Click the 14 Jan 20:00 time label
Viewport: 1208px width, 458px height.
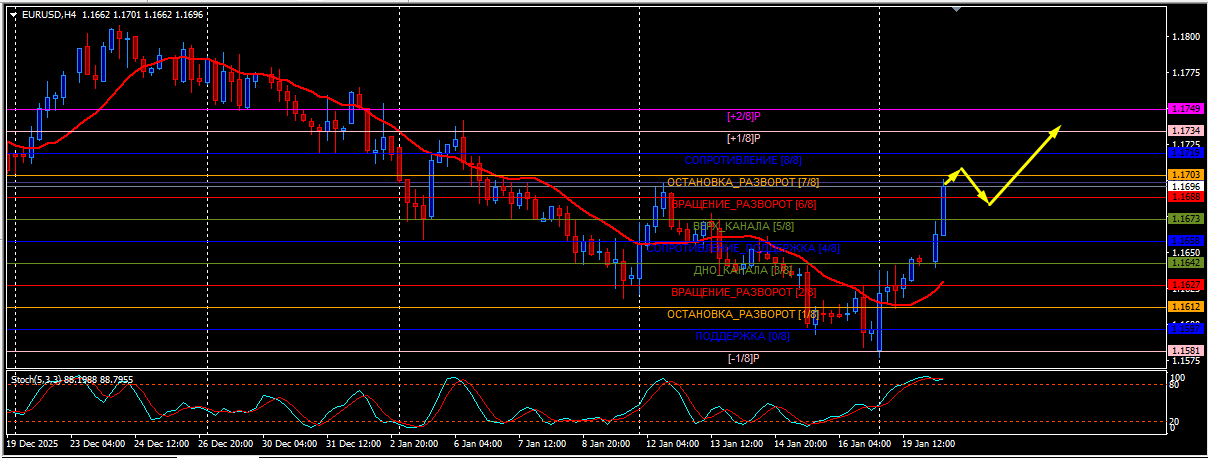coord(801,442)
